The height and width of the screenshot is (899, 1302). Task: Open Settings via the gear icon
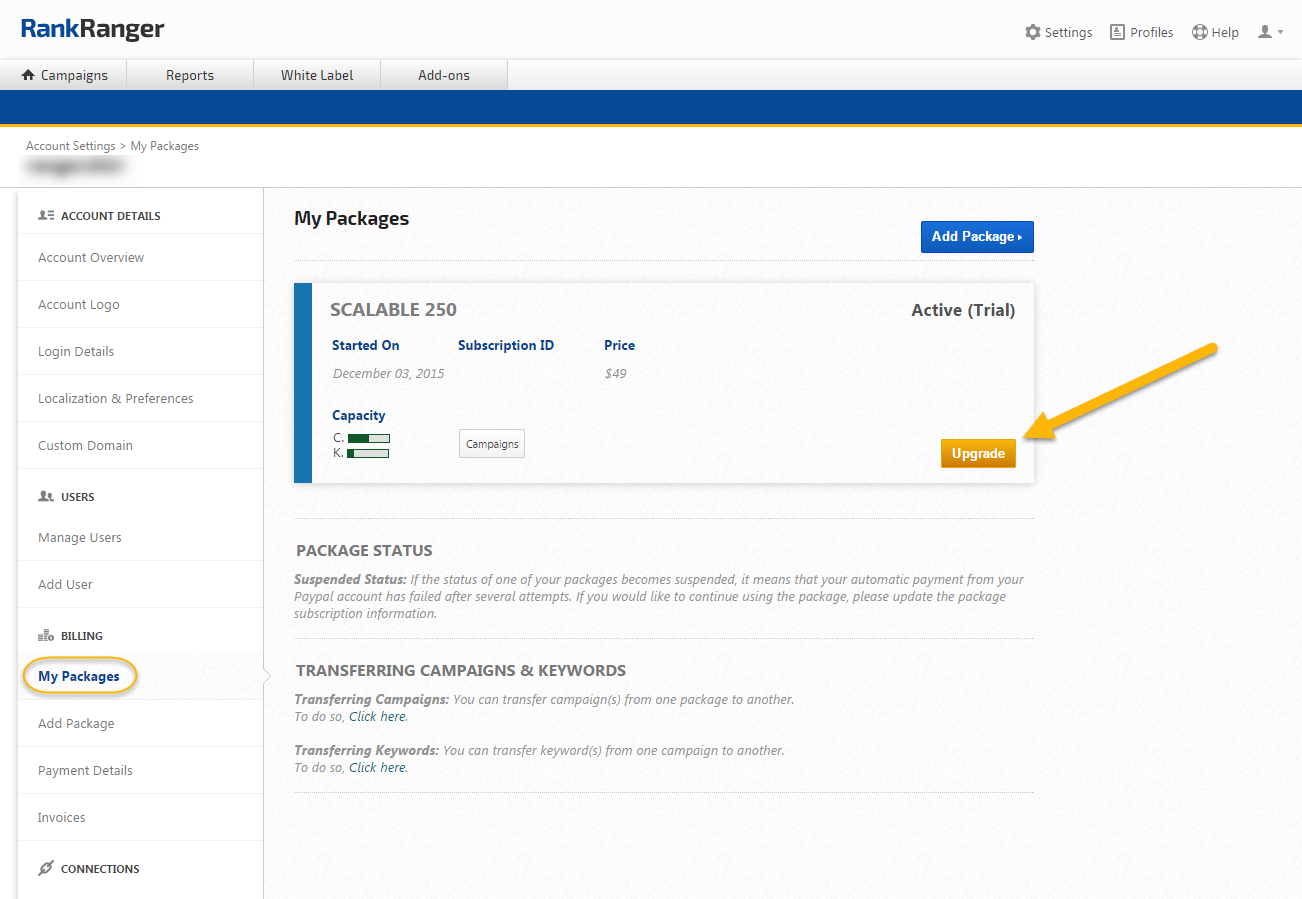coord(1033,32)
